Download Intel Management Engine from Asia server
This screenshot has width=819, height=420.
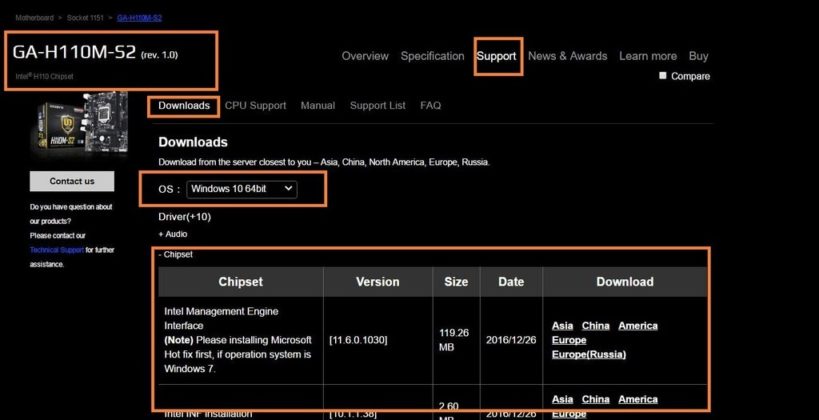[562, 326]
